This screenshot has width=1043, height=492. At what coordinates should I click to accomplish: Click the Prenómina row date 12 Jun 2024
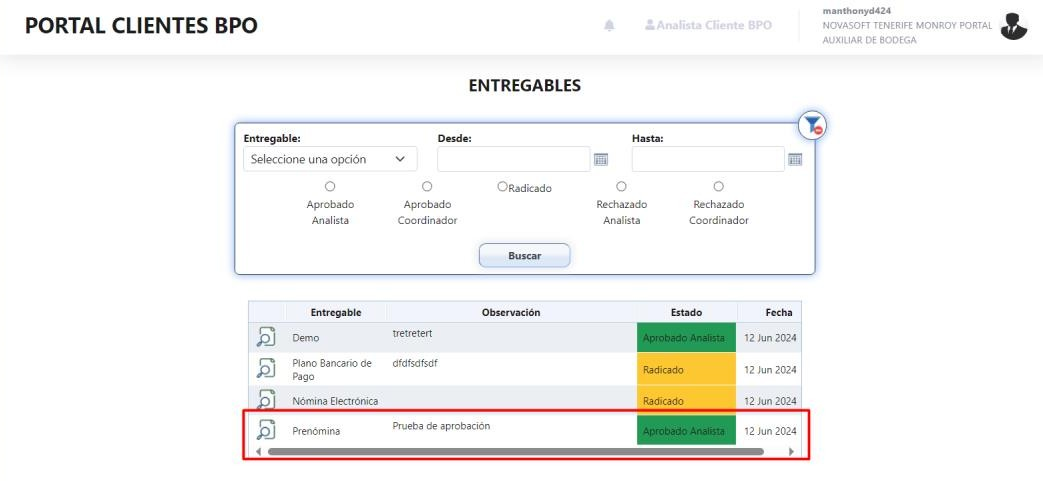tap(770, 431)
